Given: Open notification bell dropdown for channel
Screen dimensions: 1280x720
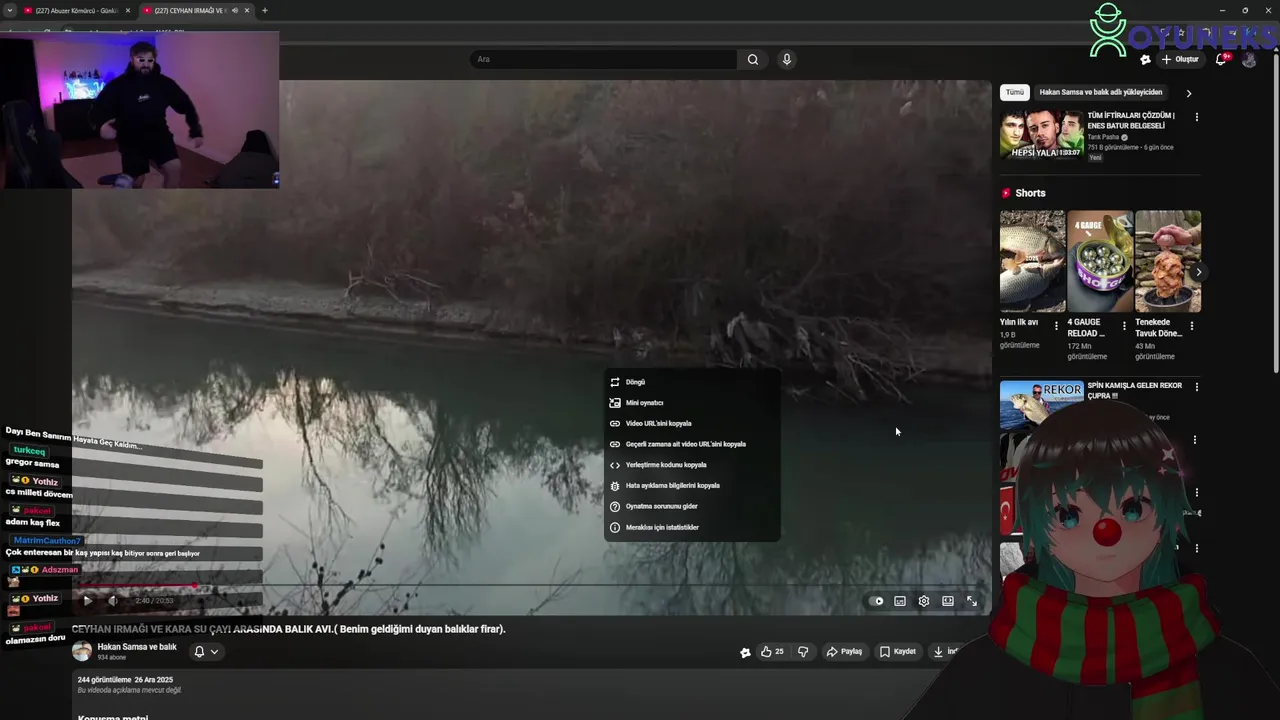Looking at the screenshot, I should tap(206, 652).
